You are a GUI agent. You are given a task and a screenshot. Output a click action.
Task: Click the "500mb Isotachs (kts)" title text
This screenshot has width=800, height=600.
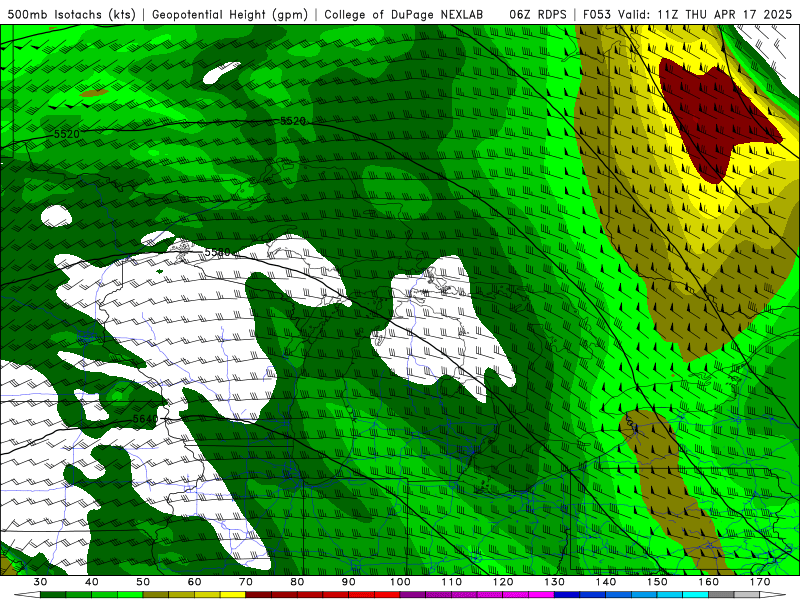(x=72, y=15)
